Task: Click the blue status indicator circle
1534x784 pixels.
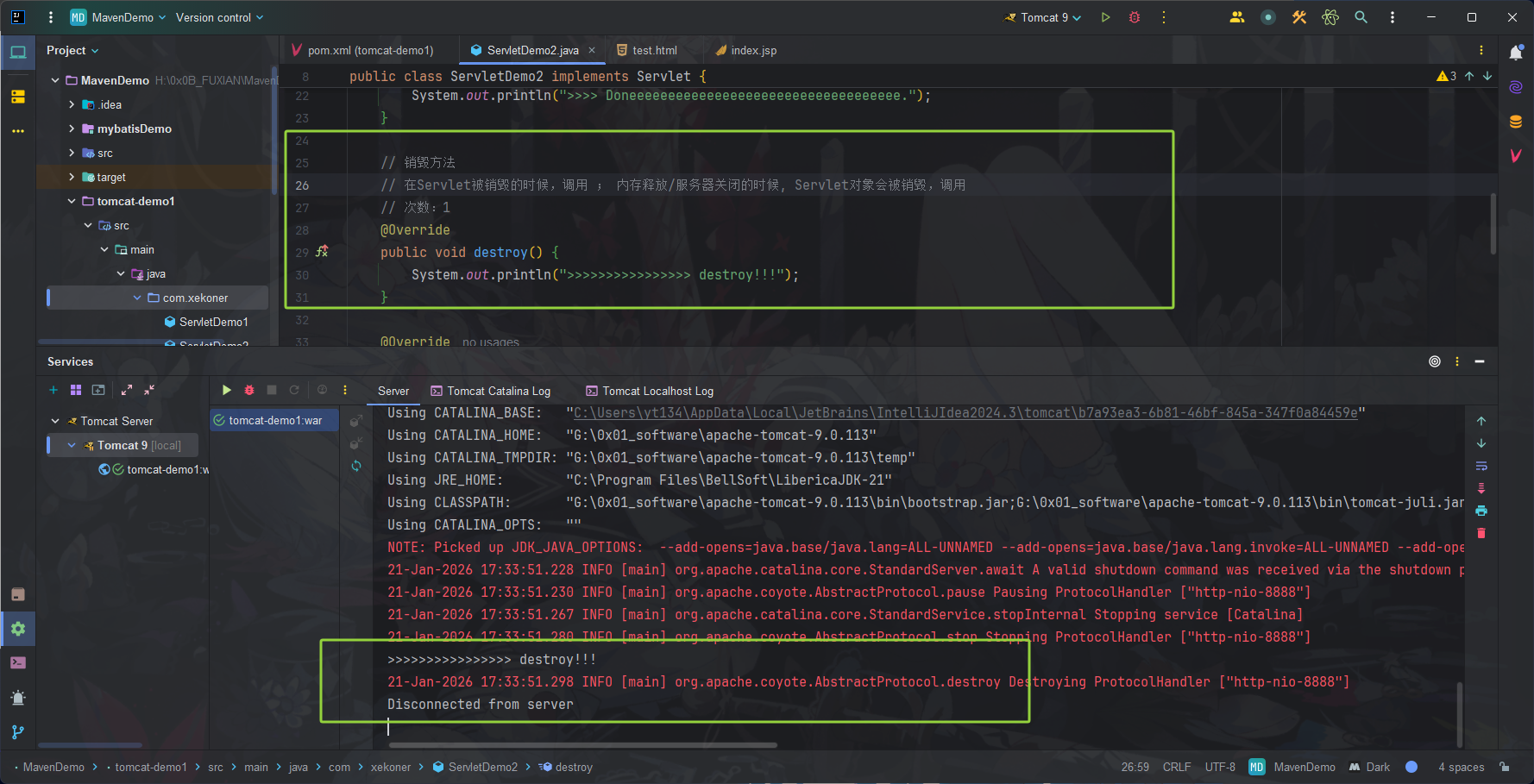Action: tap(1411, 767)
